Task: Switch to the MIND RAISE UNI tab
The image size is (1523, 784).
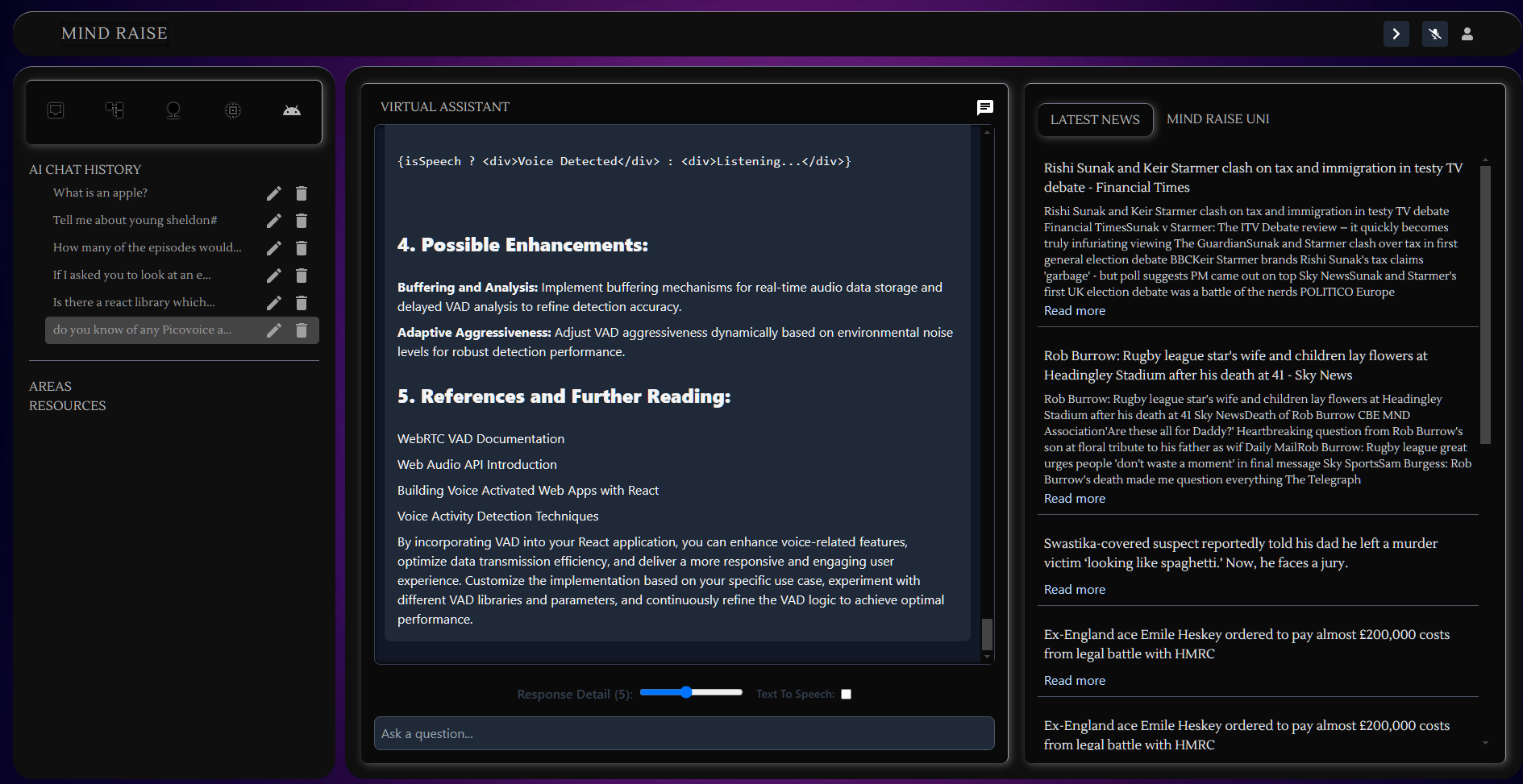Action: 1217,119
